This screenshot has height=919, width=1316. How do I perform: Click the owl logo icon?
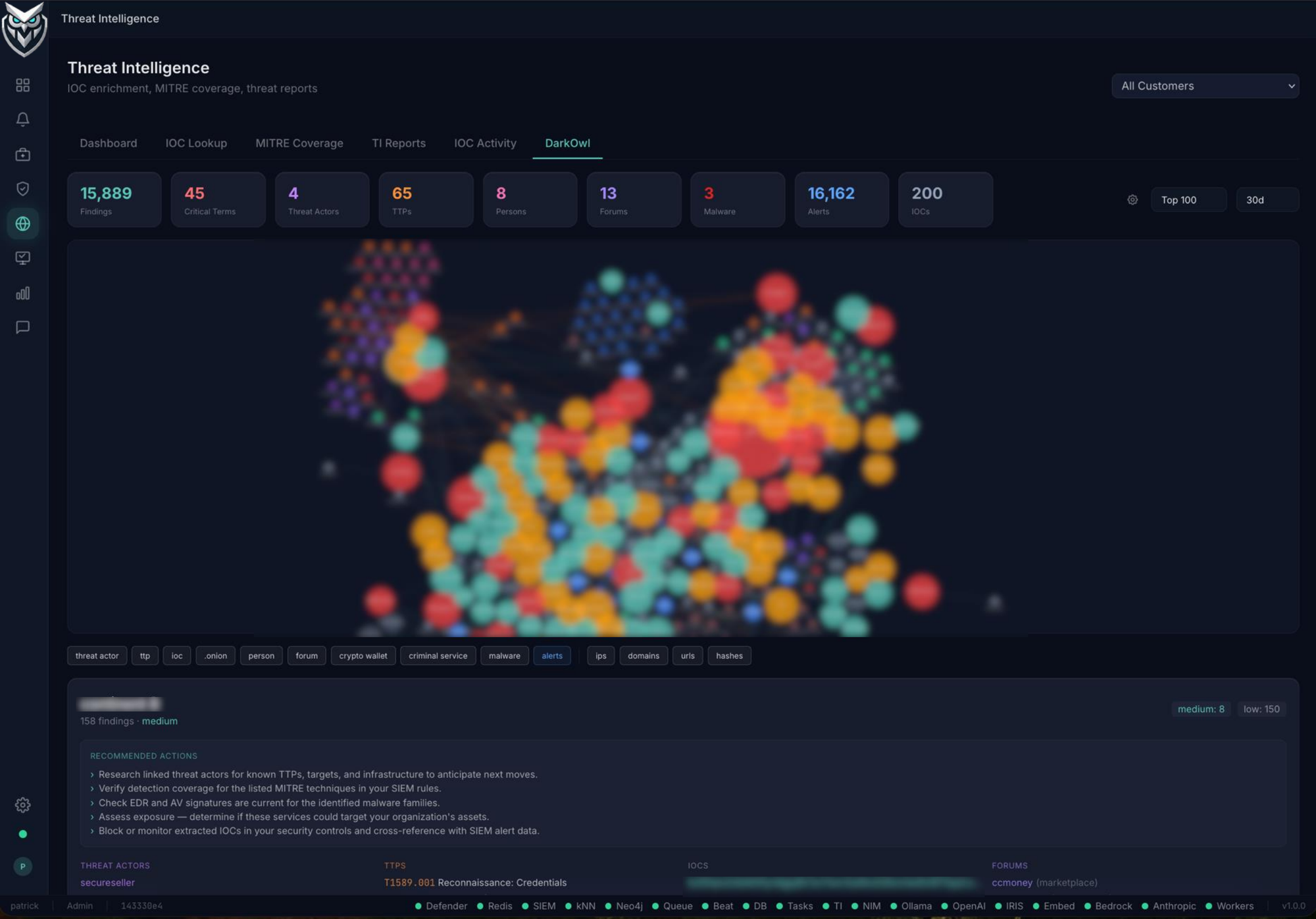[x=24, y=29]
